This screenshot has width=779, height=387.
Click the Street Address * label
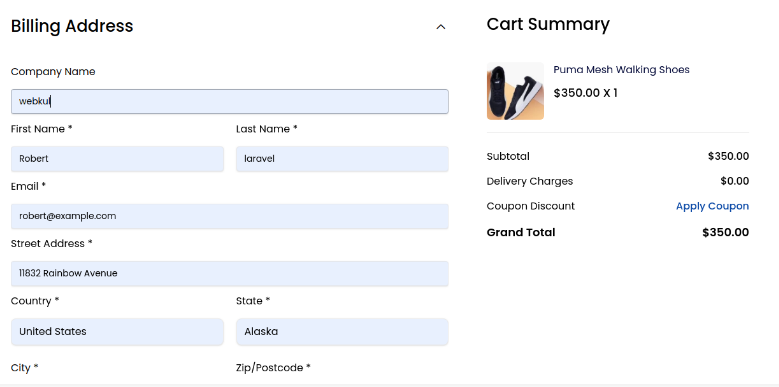coord(52,244)
